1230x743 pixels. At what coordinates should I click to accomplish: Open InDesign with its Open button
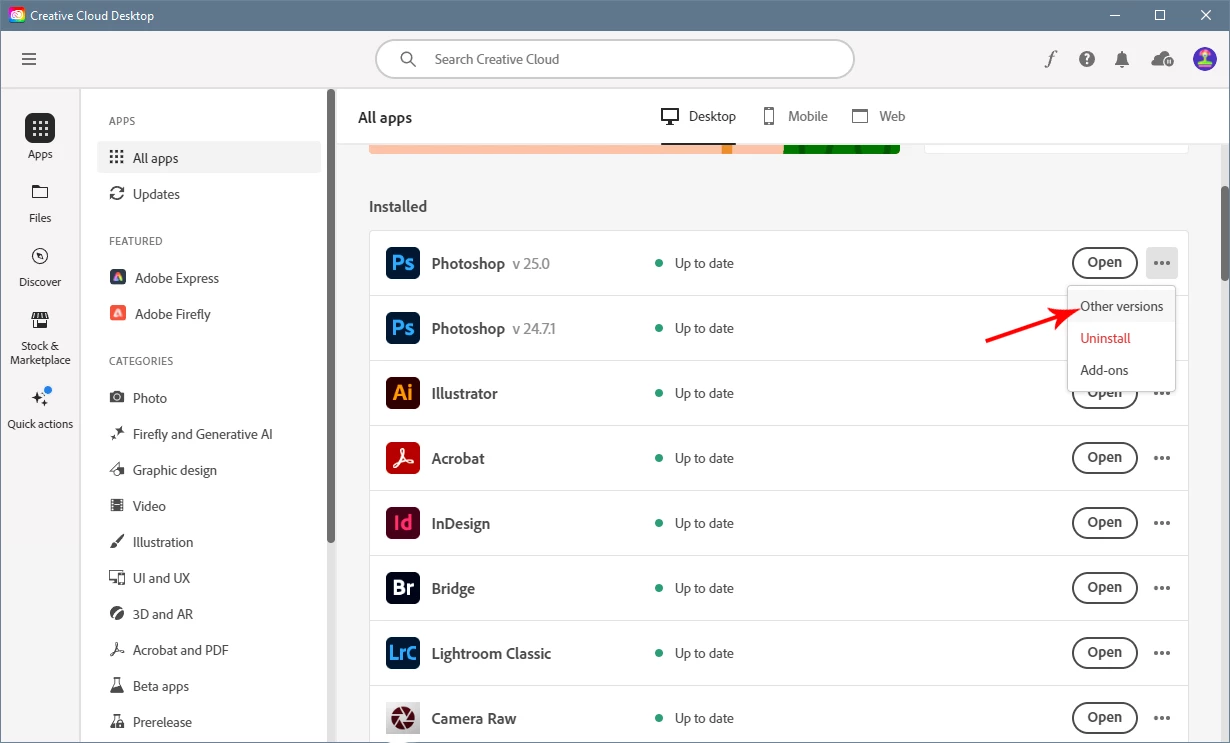pyautogui.click(x=1105, y=523)
